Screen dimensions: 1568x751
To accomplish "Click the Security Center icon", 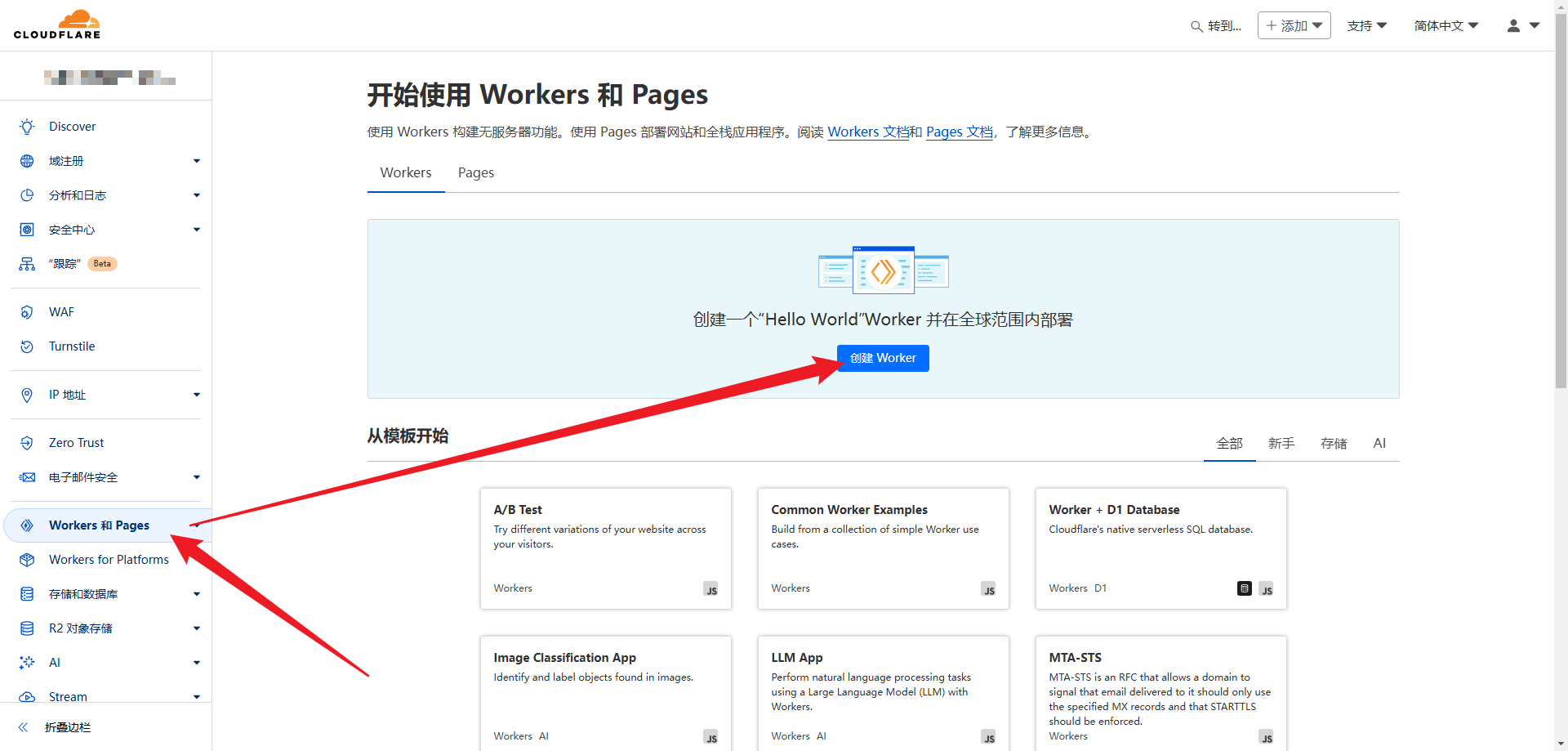I will point(27,230).
